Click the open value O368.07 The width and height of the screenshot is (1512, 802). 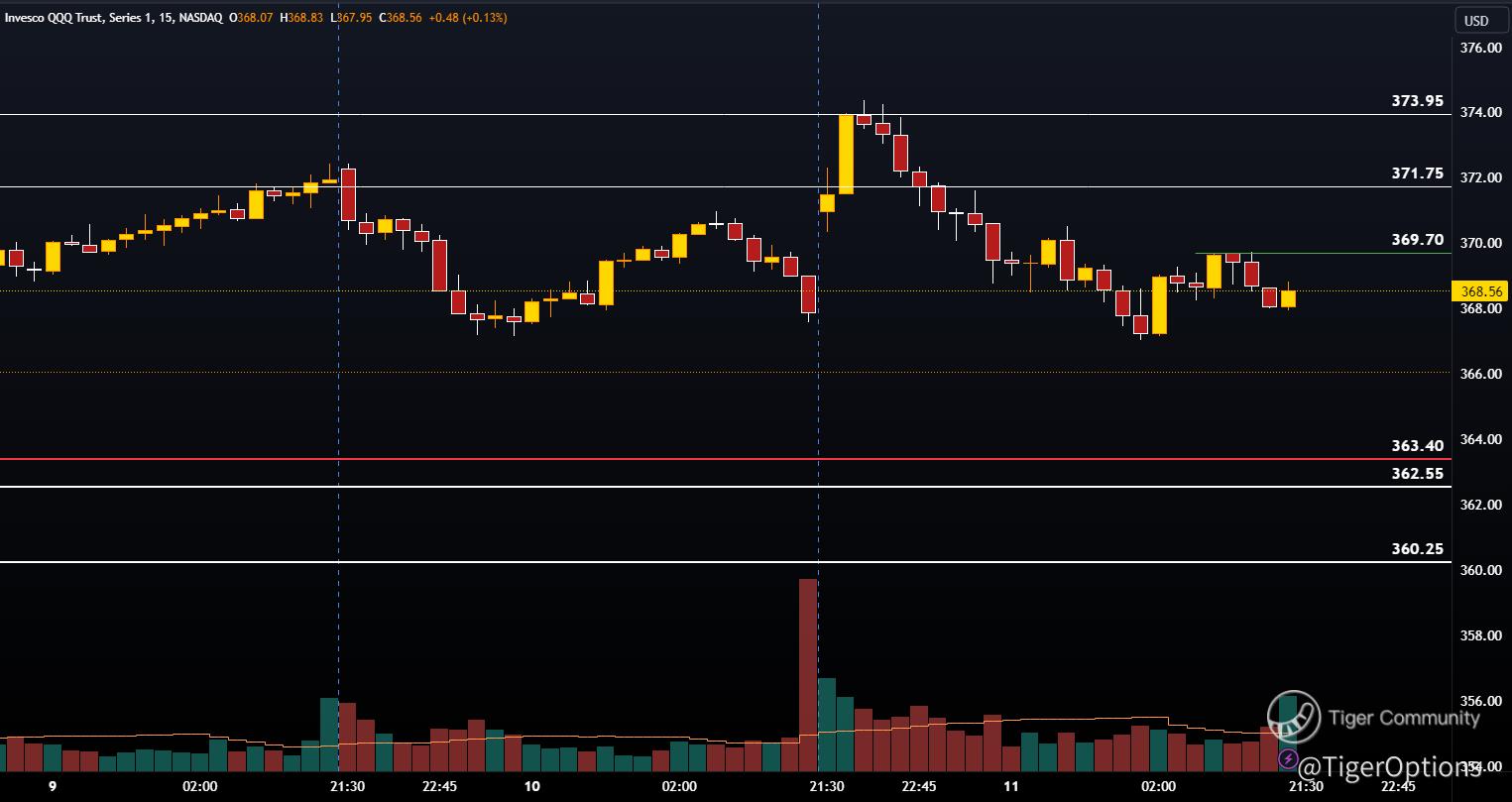pos(250,18)
